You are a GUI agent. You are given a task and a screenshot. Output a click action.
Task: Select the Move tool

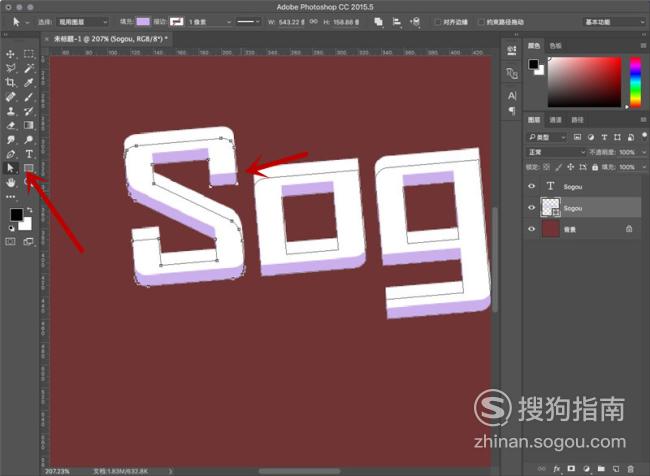(10, 54)
